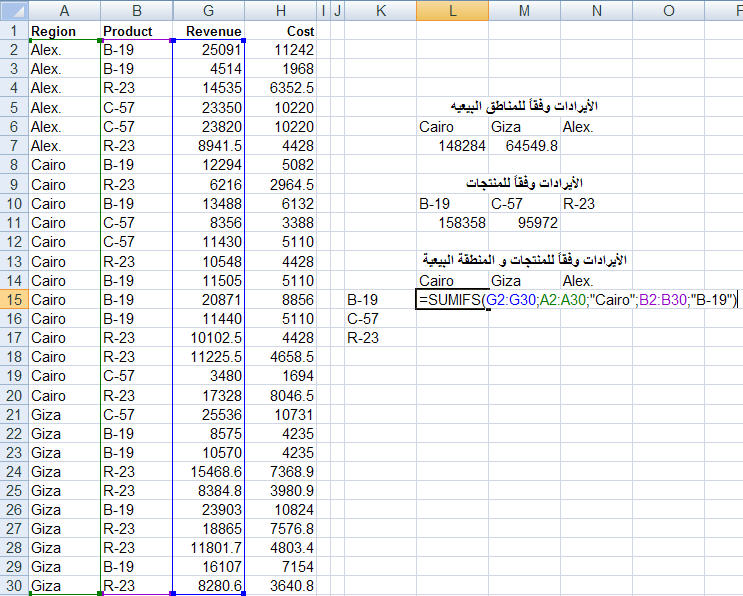Select highlighted column L header
This screenshot has height=596, width=743.
point(453,10)
